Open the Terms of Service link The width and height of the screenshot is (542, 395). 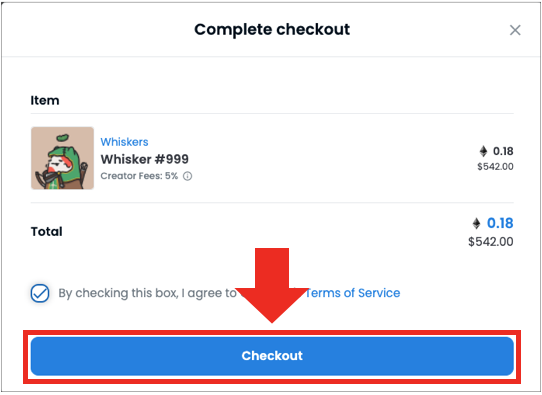click(353, 293)
